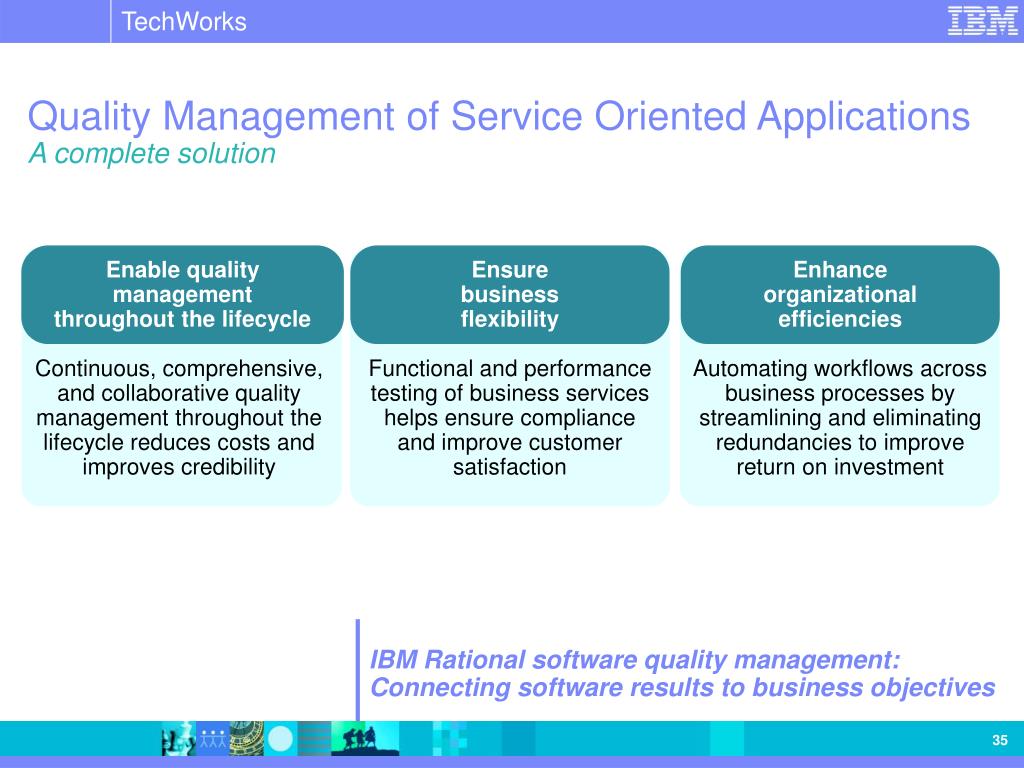Viewport: 1024px width, 768px height.
Task: Select the subtitle 'A complete solution'
Action: click(x=152, y=154)
